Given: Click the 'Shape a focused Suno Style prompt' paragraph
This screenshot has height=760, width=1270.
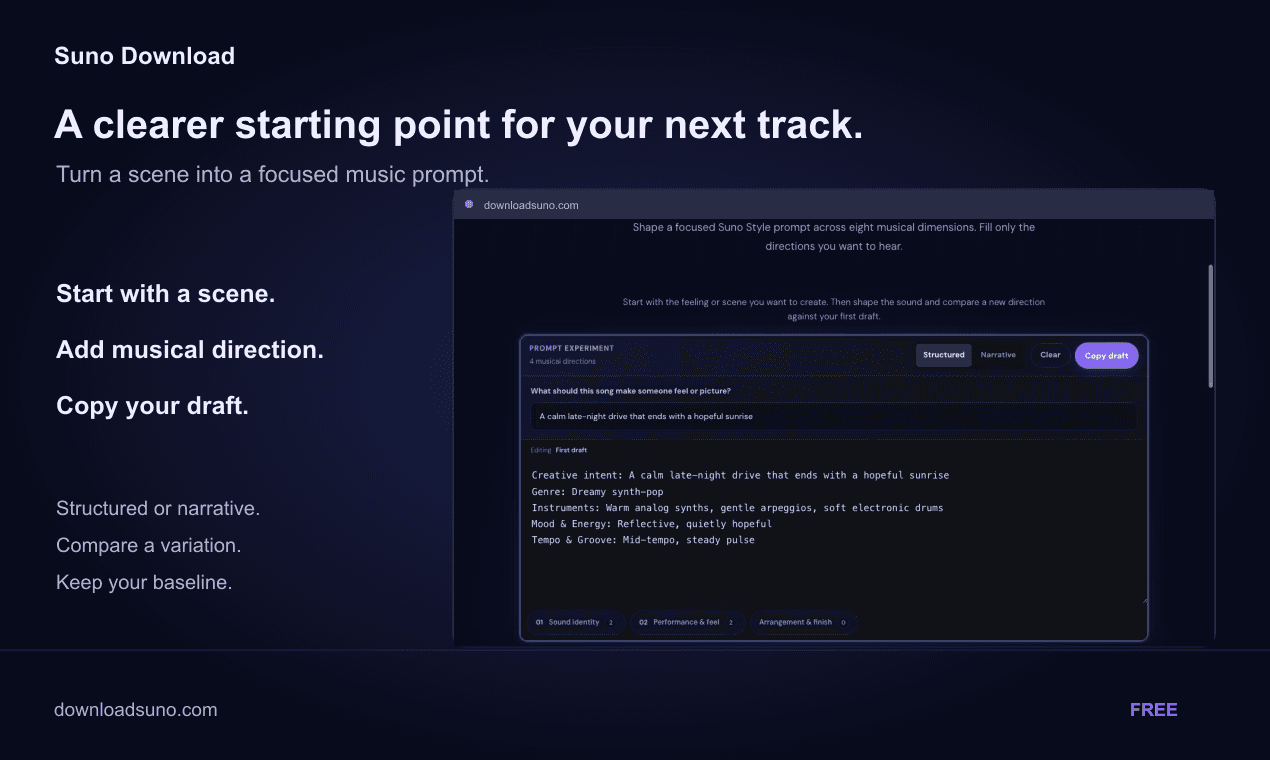Looking at the screenshot, I should [834, 236].
